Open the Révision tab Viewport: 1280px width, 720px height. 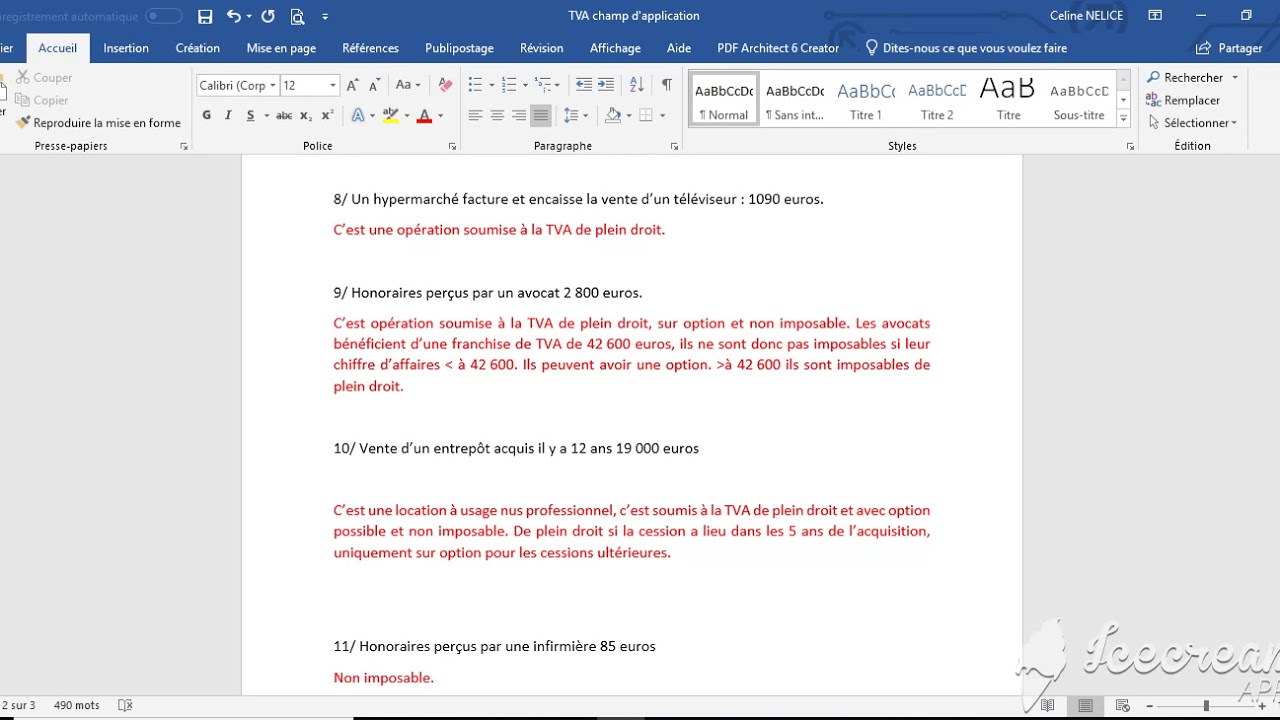click(541, 48)
